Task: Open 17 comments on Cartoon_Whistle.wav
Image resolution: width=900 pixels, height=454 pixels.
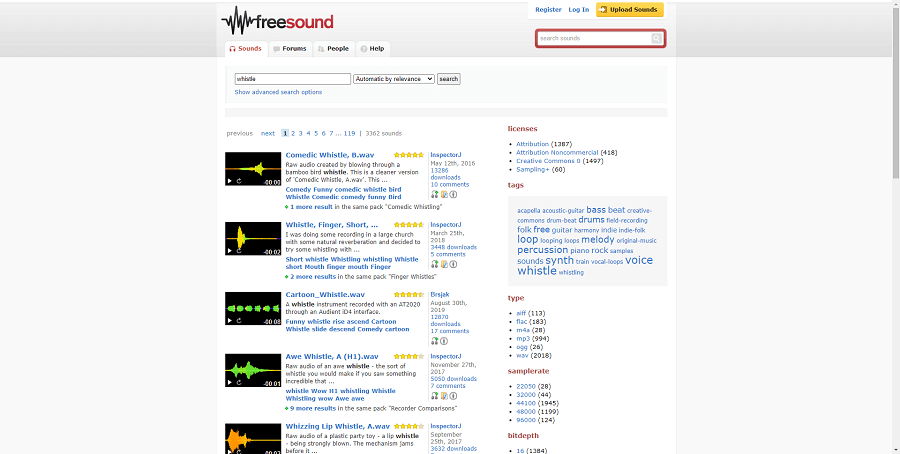Action: click(x=449, y=331)
